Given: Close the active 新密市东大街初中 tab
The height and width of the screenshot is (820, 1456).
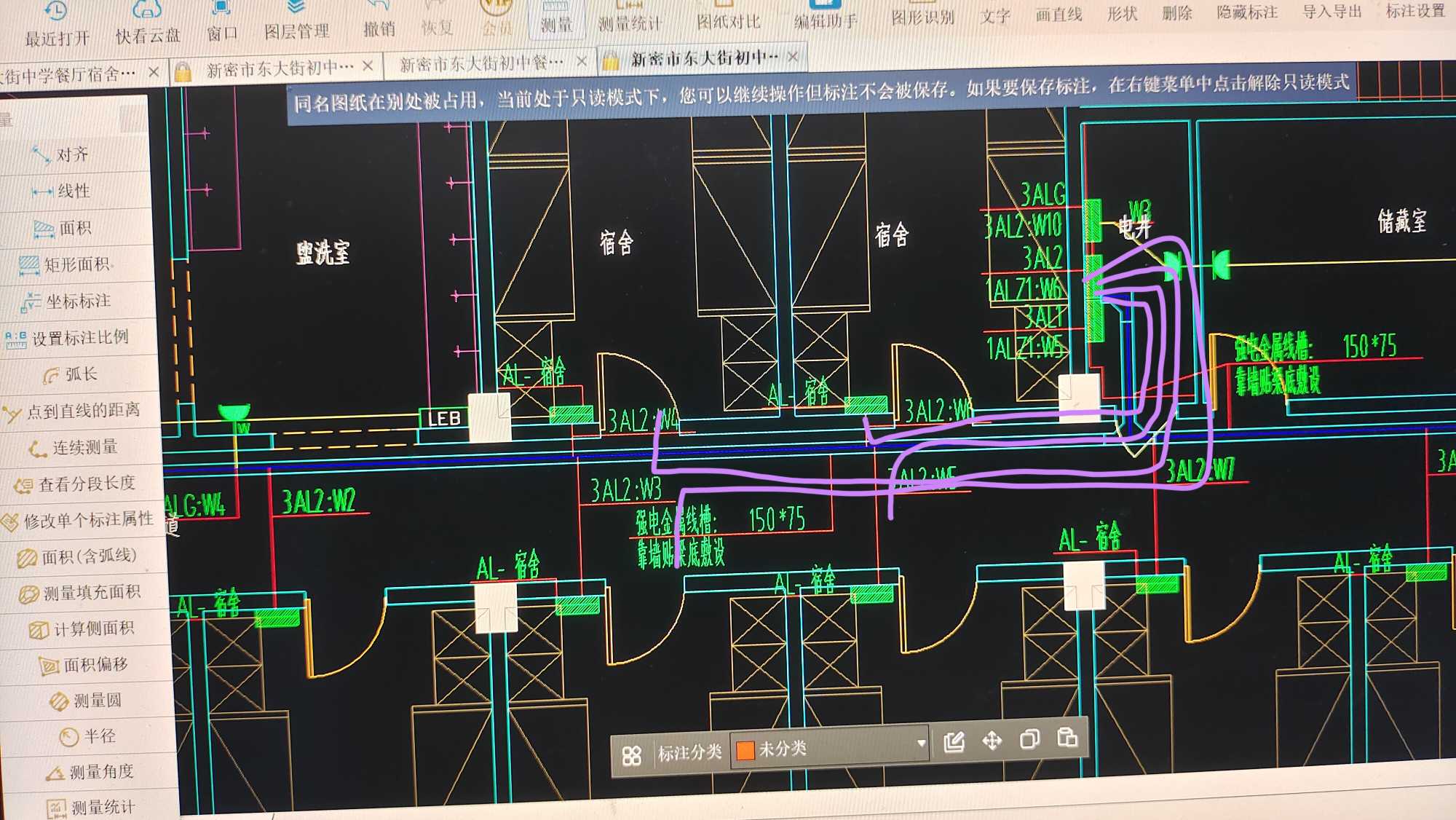Looking at the screenshot, I should [793, 55].
